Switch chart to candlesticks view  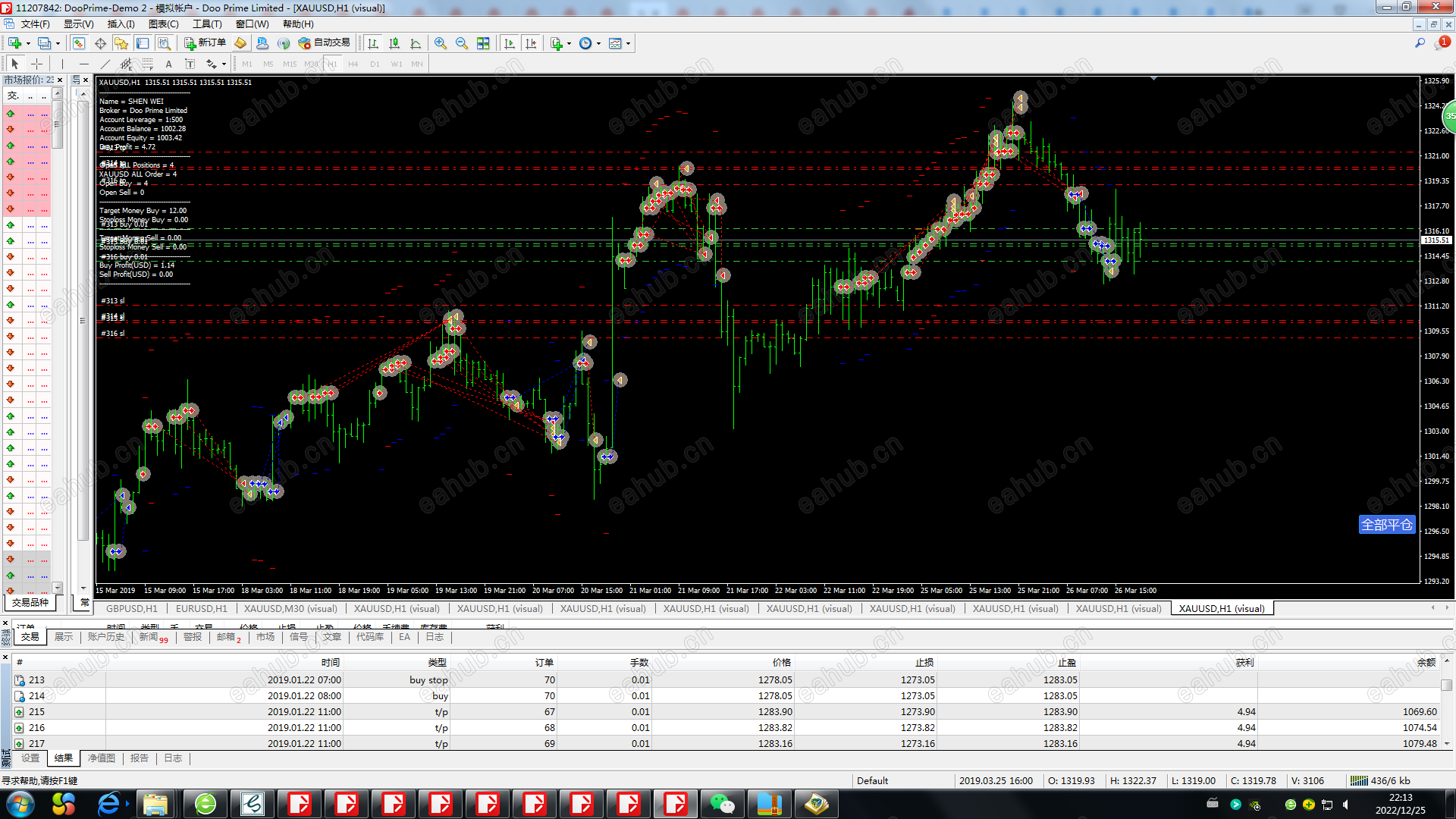394,43
